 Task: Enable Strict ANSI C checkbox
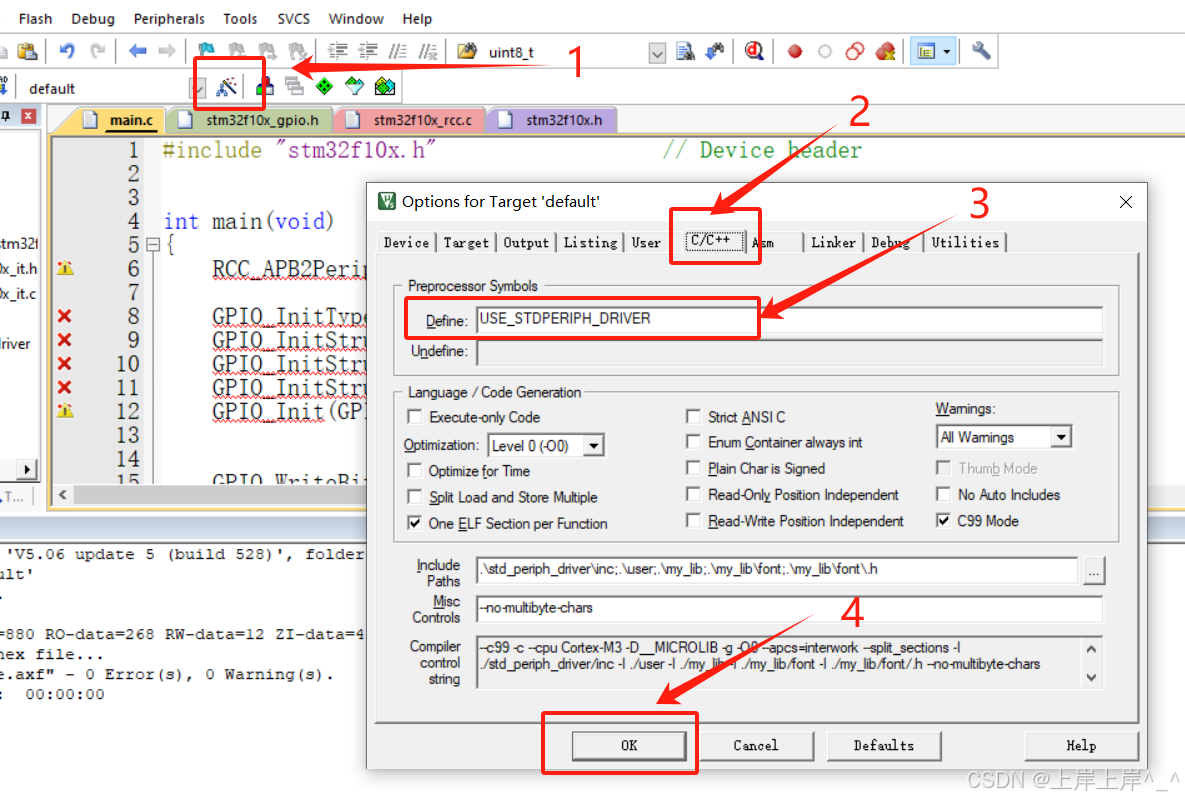pyautogui.click(x=693, y=416)
